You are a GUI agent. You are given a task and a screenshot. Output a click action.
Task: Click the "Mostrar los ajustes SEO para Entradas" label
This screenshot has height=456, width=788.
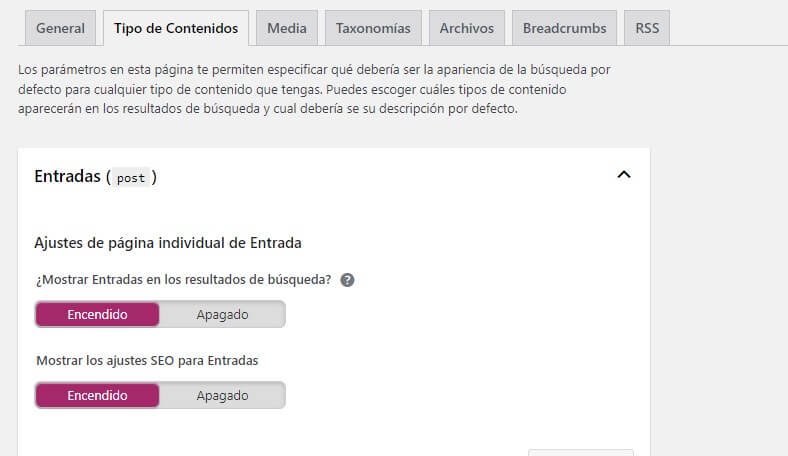coord(147,360)
